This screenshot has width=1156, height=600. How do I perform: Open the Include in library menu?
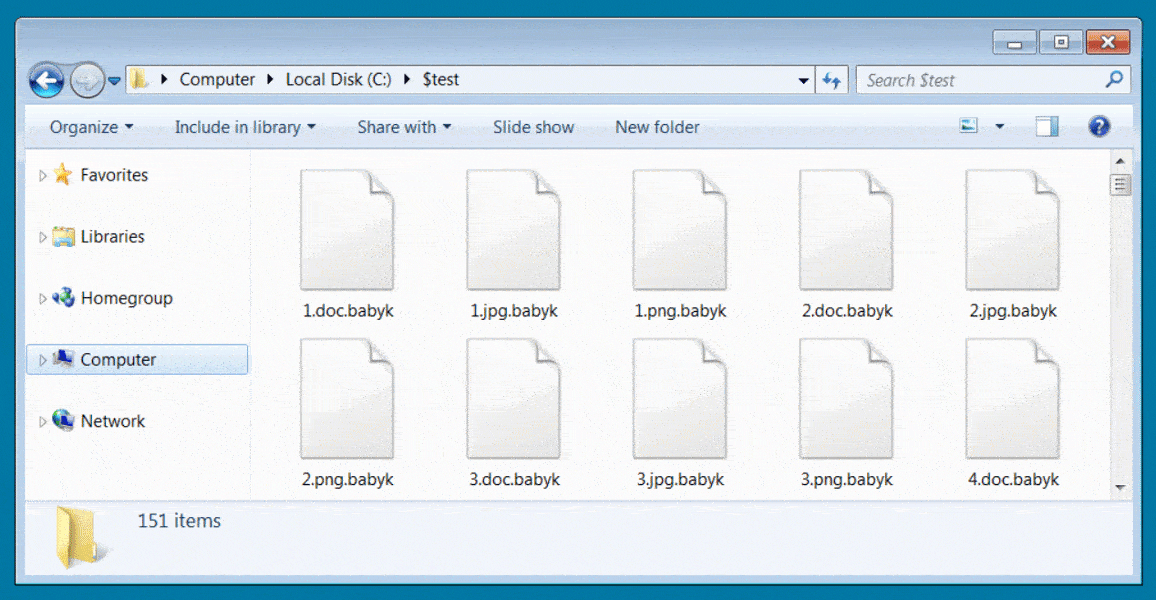click(245, 128)
